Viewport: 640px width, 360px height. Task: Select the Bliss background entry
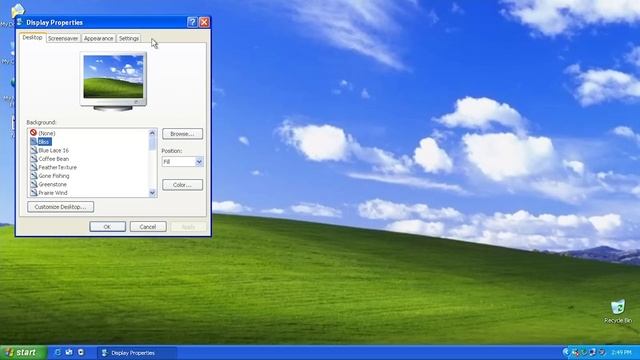(x=44, y=142)
